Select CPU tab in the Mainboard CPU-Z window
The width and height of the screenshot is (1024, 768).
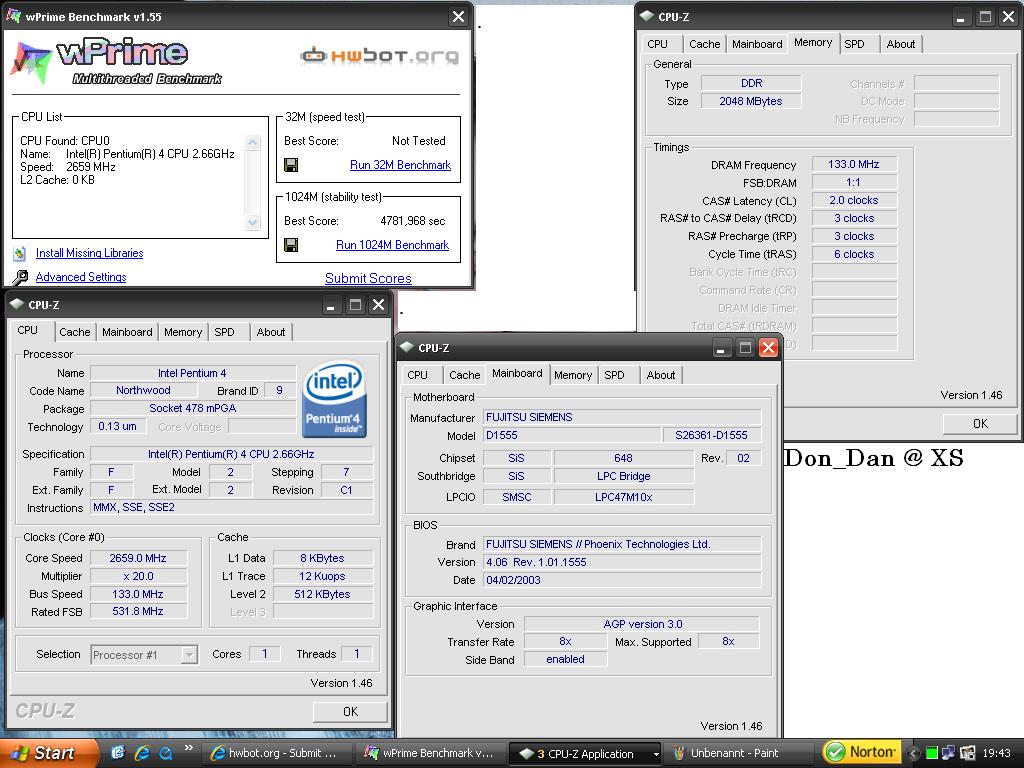(x=417, y=375)
